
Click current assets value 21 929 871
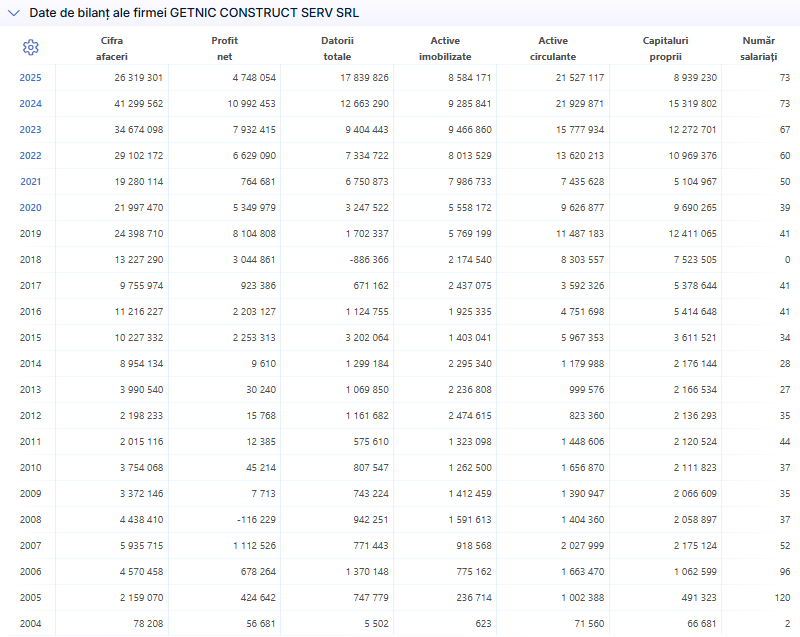pos(580,104)
